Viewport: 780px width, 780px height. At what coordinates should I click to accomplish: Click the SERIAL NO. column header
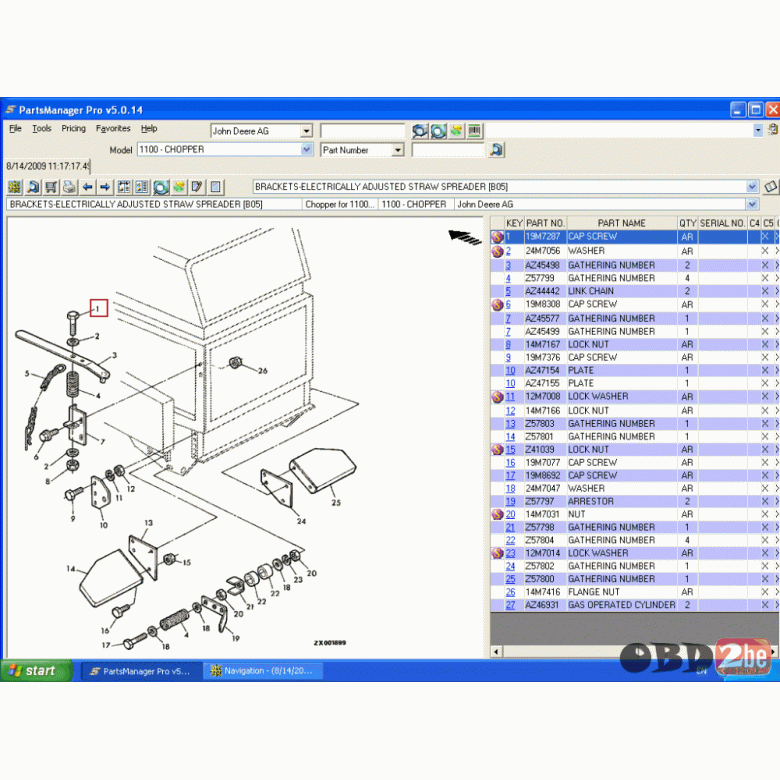tap(722, 223)
